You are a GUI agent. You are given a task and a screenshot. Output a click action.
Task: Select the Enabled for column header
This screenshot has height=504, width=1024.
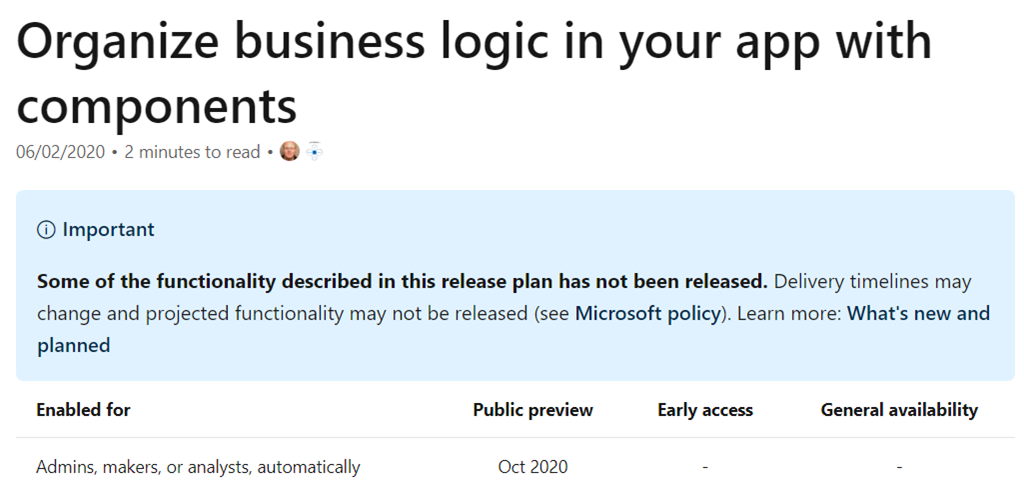tap(84, 410)
